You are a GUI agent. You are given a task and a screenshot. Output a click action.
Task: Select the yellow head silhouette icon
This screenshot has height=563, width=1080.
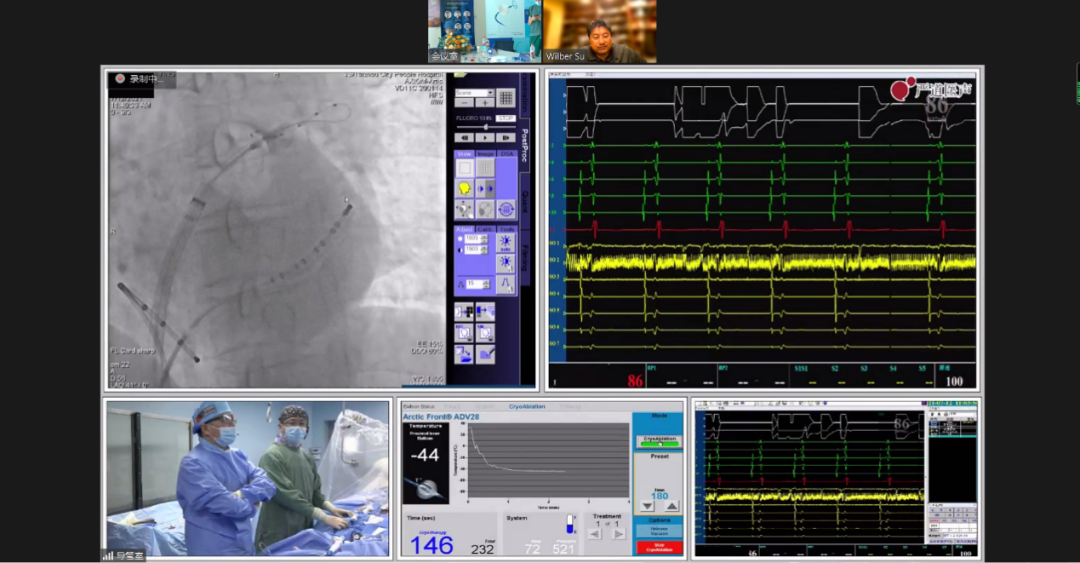pos(465,188)
